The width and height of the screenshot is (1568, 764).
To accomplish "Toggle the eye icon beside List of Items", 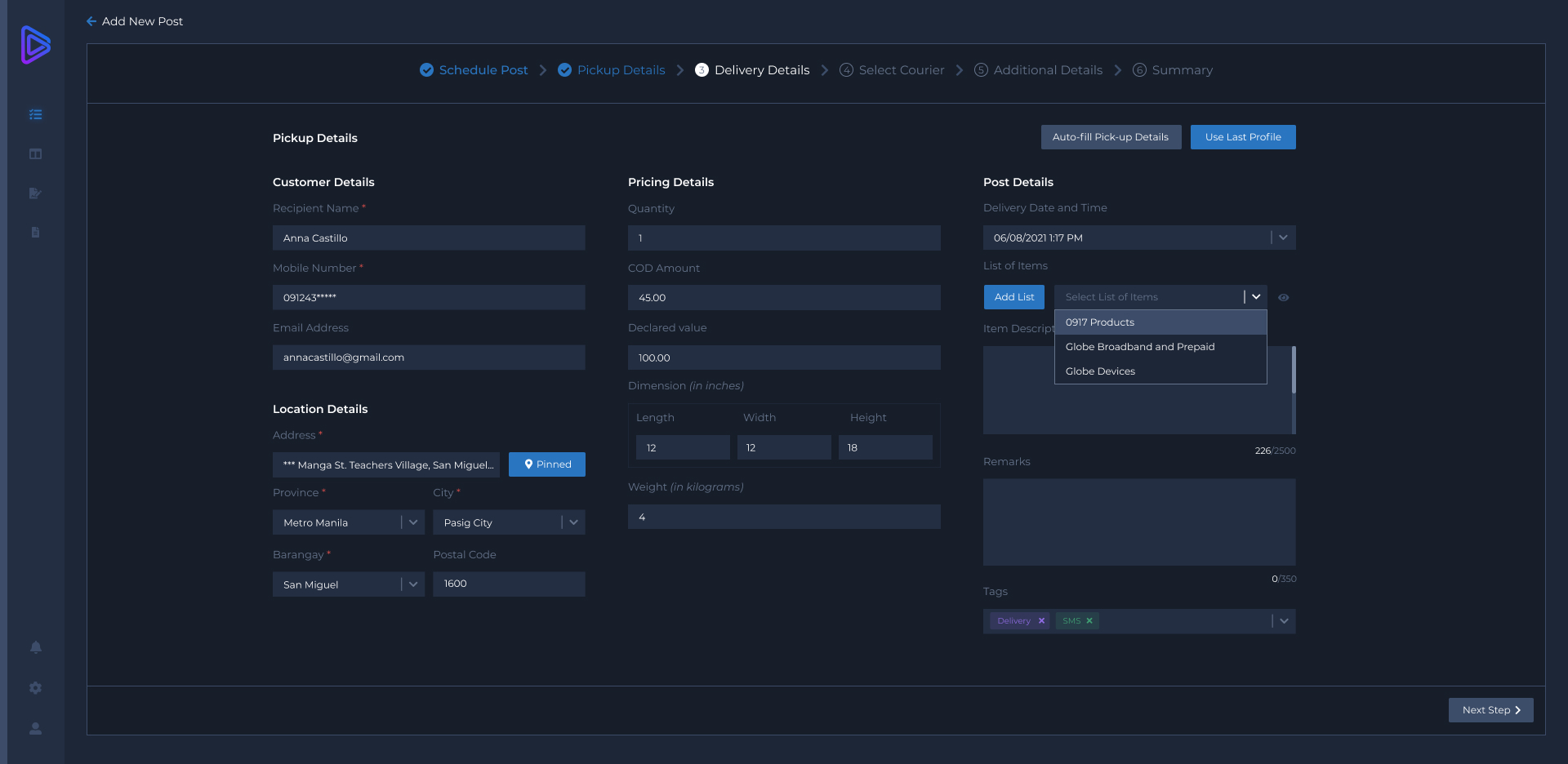I will (1284, 298).
